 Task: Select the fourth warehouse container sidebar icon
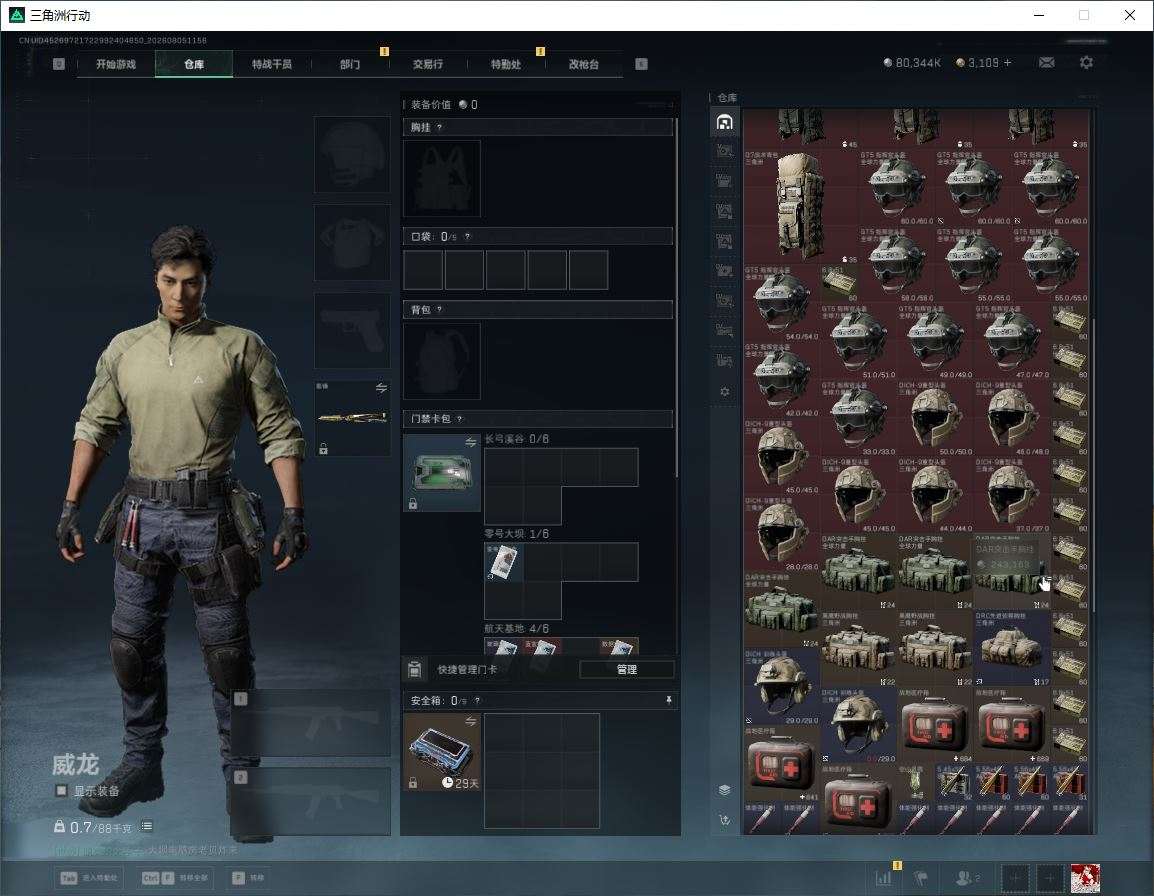point(725,211)
